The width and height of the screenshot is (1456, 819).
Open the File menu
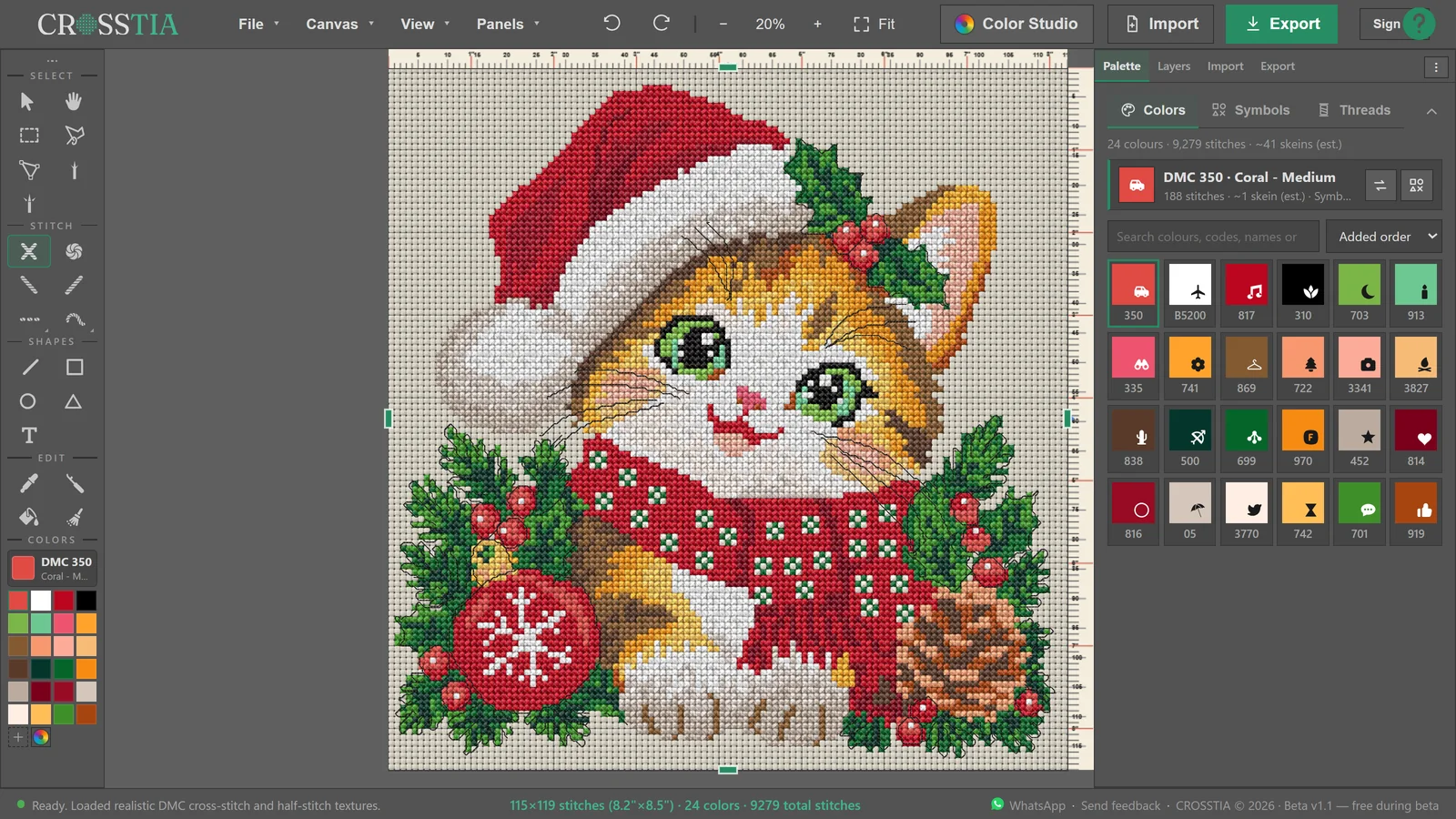(x=258, y=25)
